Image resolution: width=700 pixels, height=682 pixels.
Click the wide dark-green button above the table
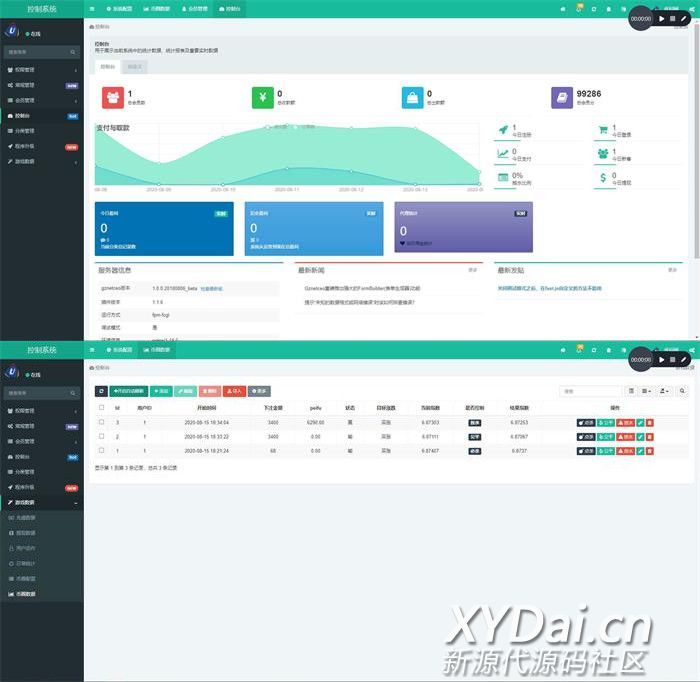coord(129,391)
